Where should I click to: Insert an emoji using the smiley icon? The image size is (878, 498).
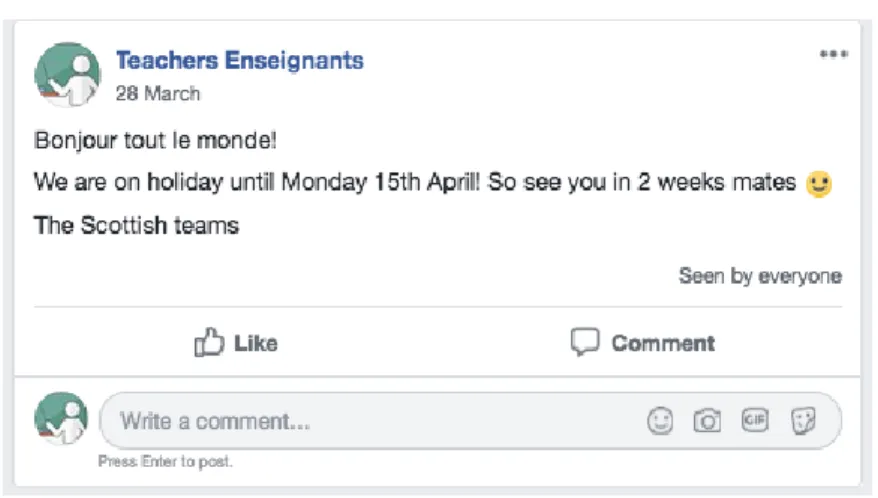(x=660, y=421)
